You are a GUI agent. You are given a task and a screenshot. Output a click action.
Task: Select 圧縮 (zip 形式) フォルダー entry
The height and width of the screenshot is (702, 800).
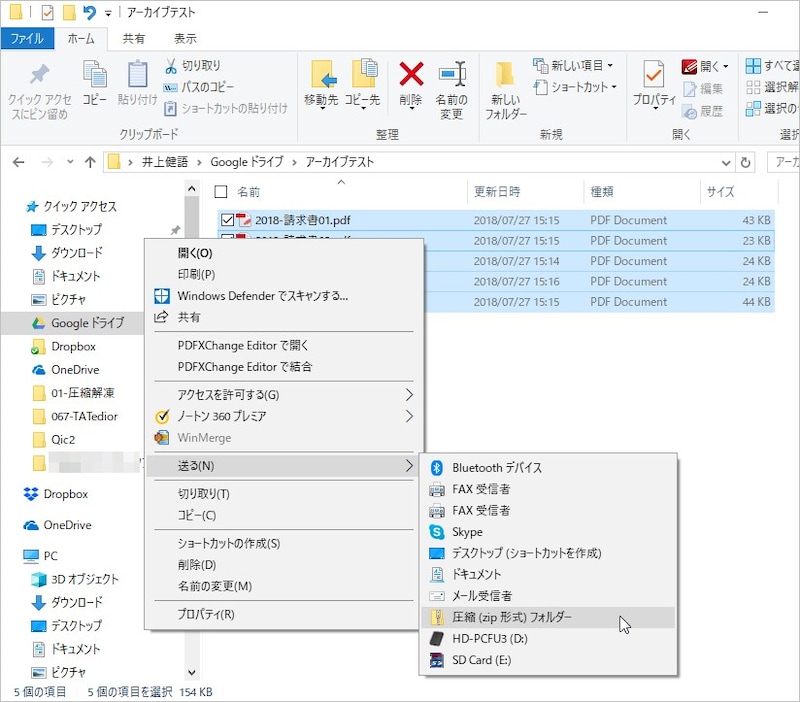click(548, 617)
